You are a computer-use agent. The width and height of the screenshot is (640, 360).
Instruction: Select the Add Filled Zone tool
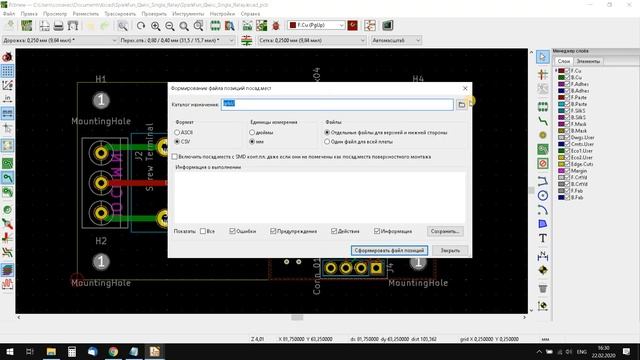point(542,149)
